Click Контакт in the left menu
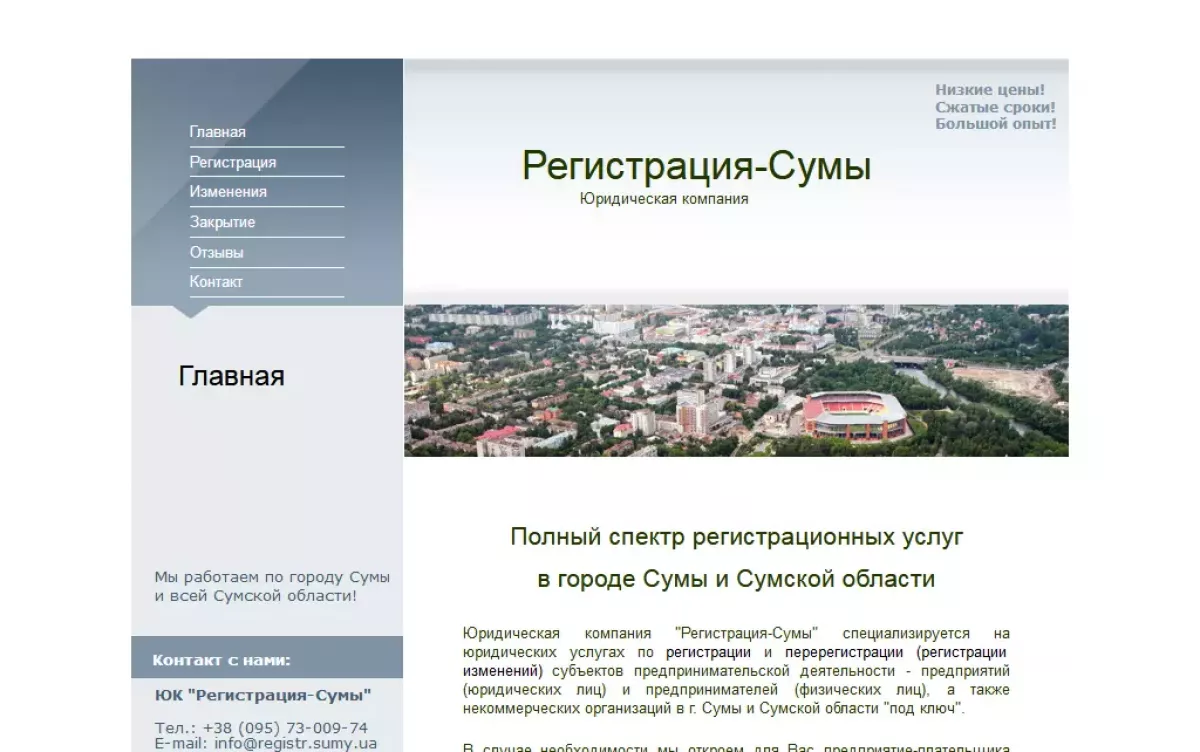The width and height of the screenshot is (1200, 752). [216, 282]
